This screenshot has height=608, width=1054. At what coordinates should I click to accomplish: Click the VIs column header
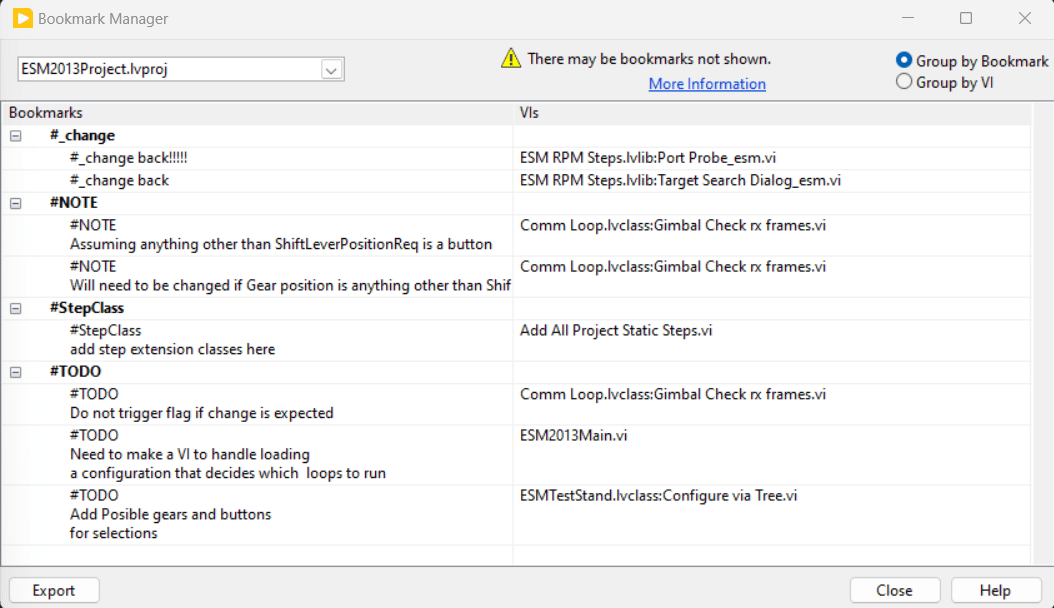[772, 113]
